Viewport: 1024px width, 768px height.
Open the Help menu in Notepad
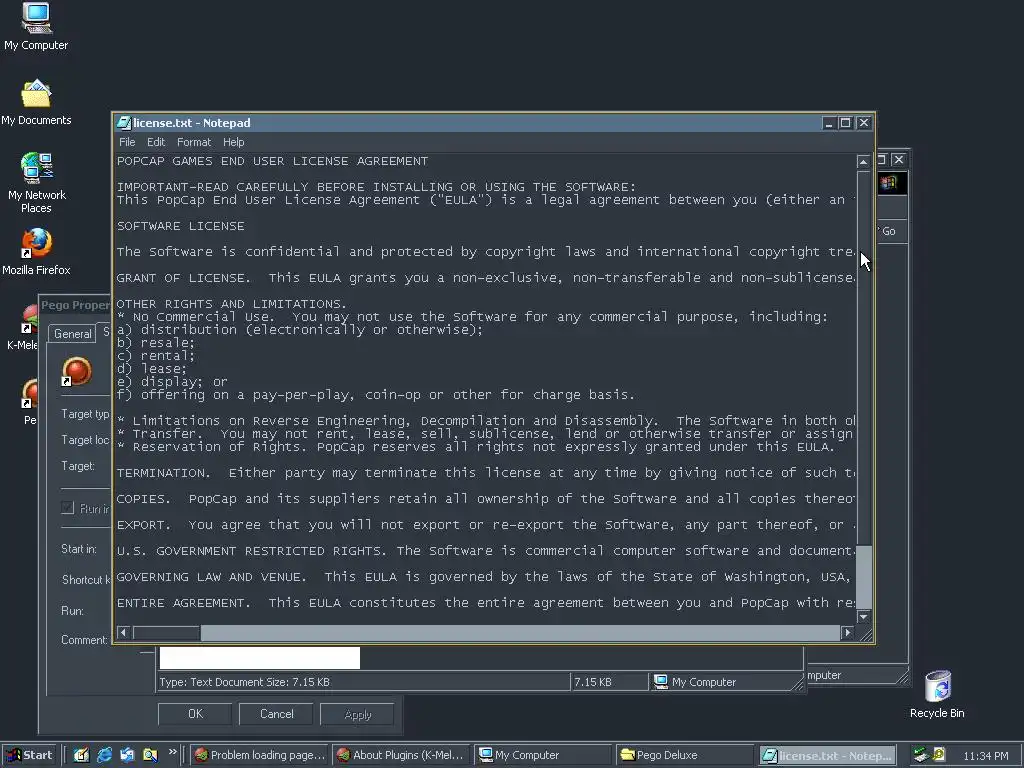tap(233, 142)
